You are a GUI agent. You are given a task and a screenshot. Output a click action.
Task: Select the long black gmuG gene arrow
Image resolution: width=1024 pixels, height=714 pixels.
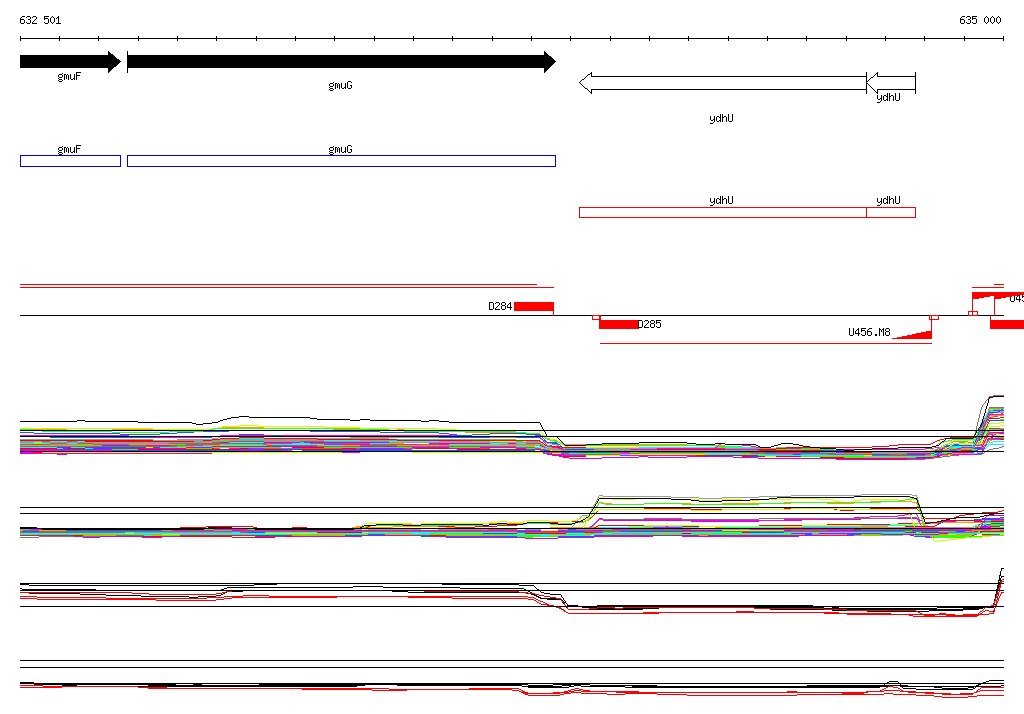342,62
